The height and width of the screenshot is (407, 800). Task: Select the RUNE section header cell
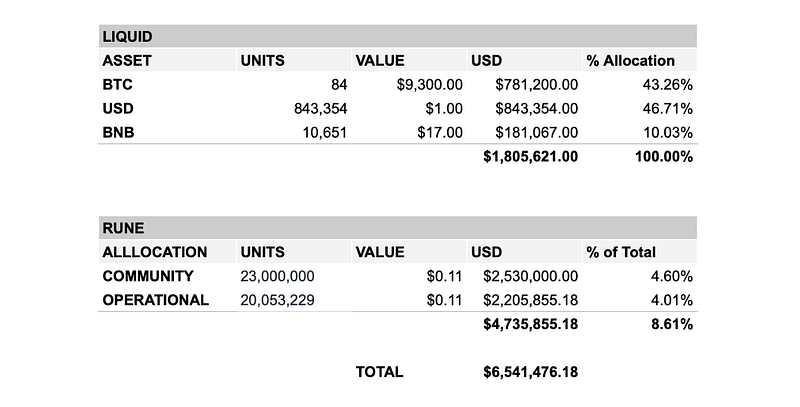pyautogui.click(x=397, y=227)
